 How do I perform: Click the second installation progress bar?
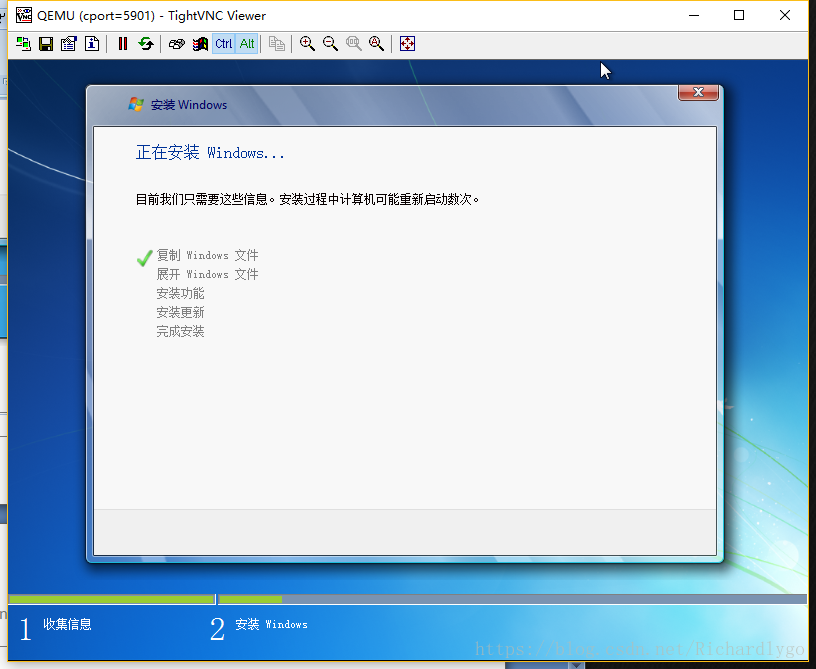click(x=513, y=599)
